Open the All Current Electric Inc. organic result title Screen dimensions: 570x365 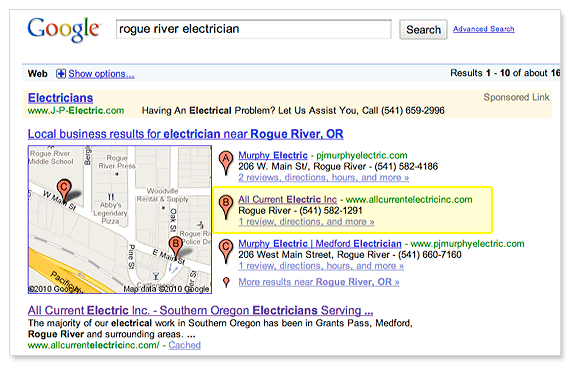point(200,310)
